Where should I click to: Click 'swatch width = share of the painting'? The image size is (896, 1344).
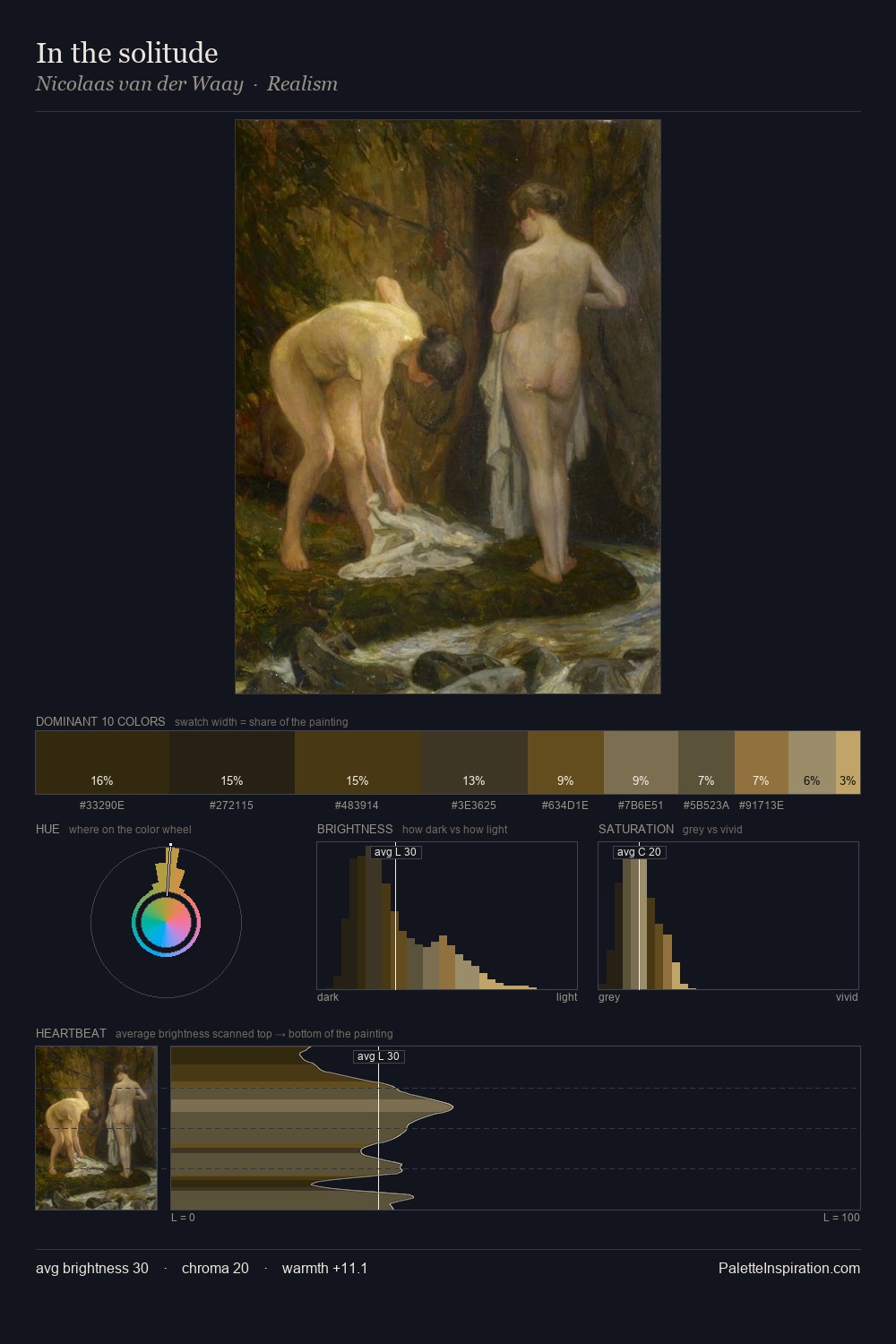pyautogui.click(x=262, y=722)
